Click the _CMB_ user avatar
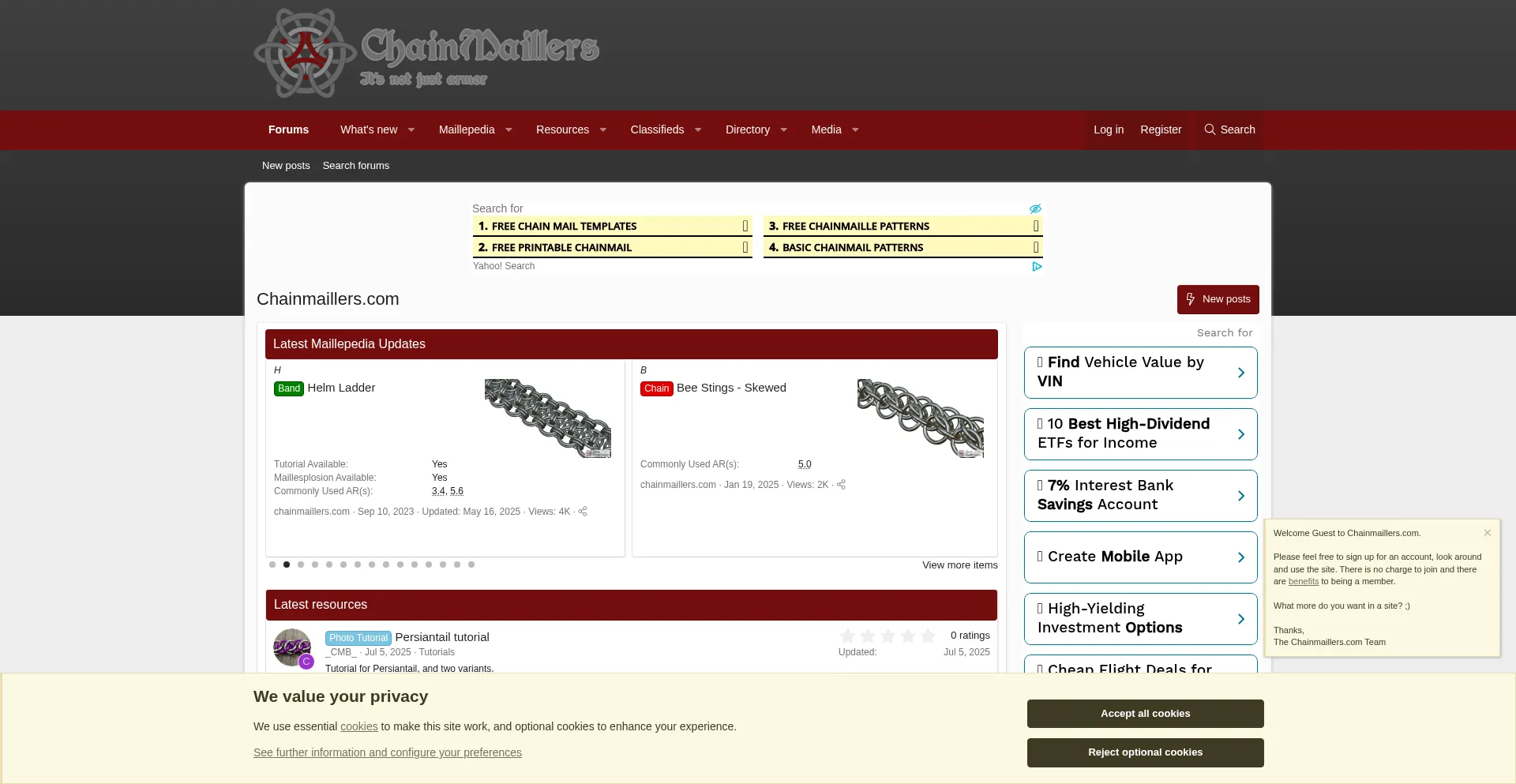The image size is (1516, 784). 292,647
